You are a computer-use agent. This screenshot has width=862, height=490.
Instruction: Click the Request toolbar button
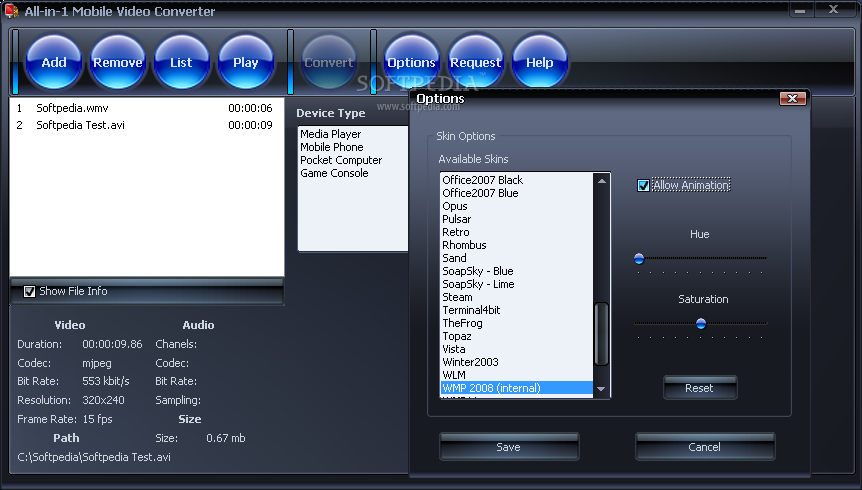click(476, 62)
